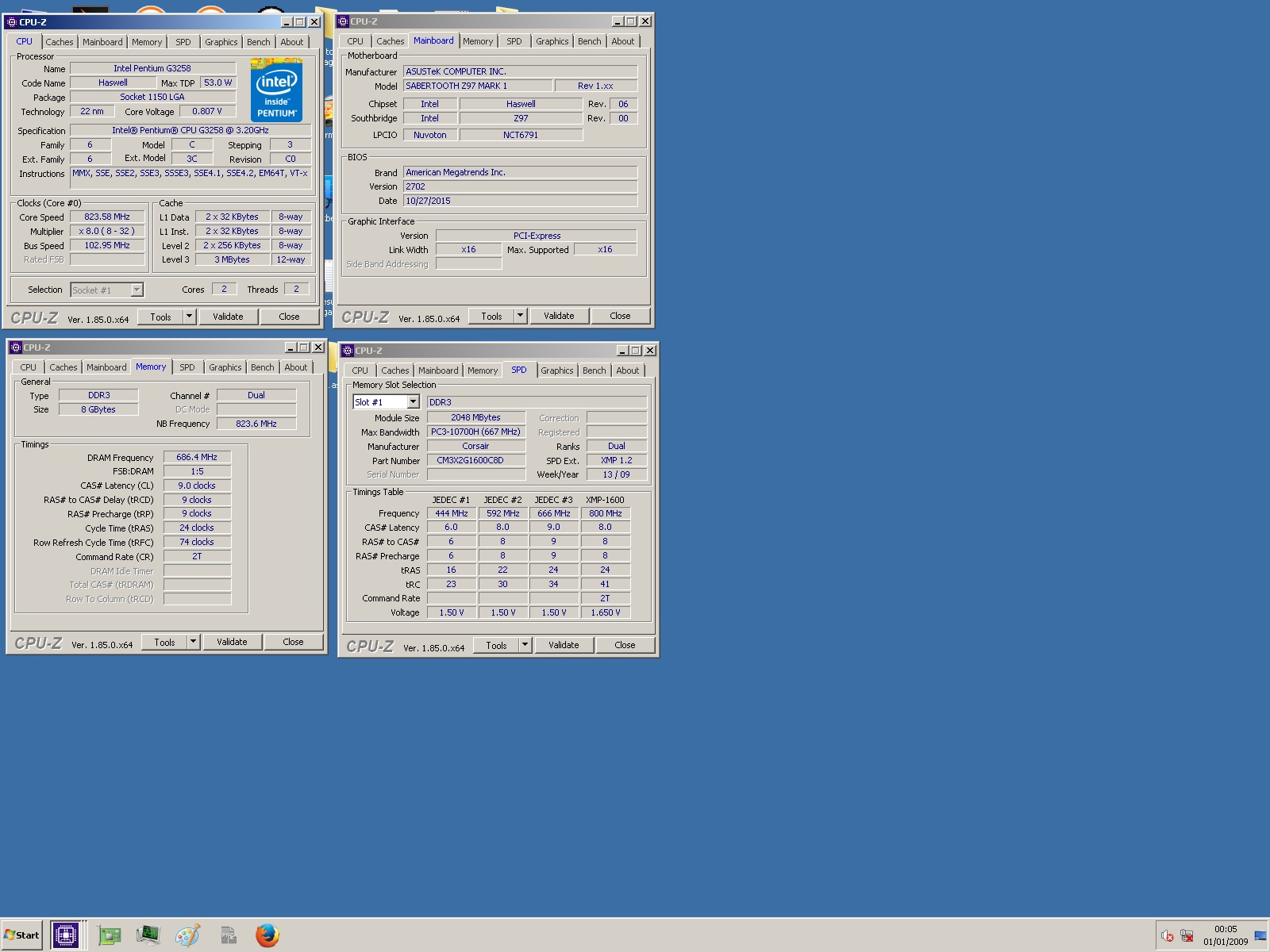Click the Level 3 cache 3 MBytes value
Screen dimensions: 1270x952
pyautogui.click(x=232, y=259)
